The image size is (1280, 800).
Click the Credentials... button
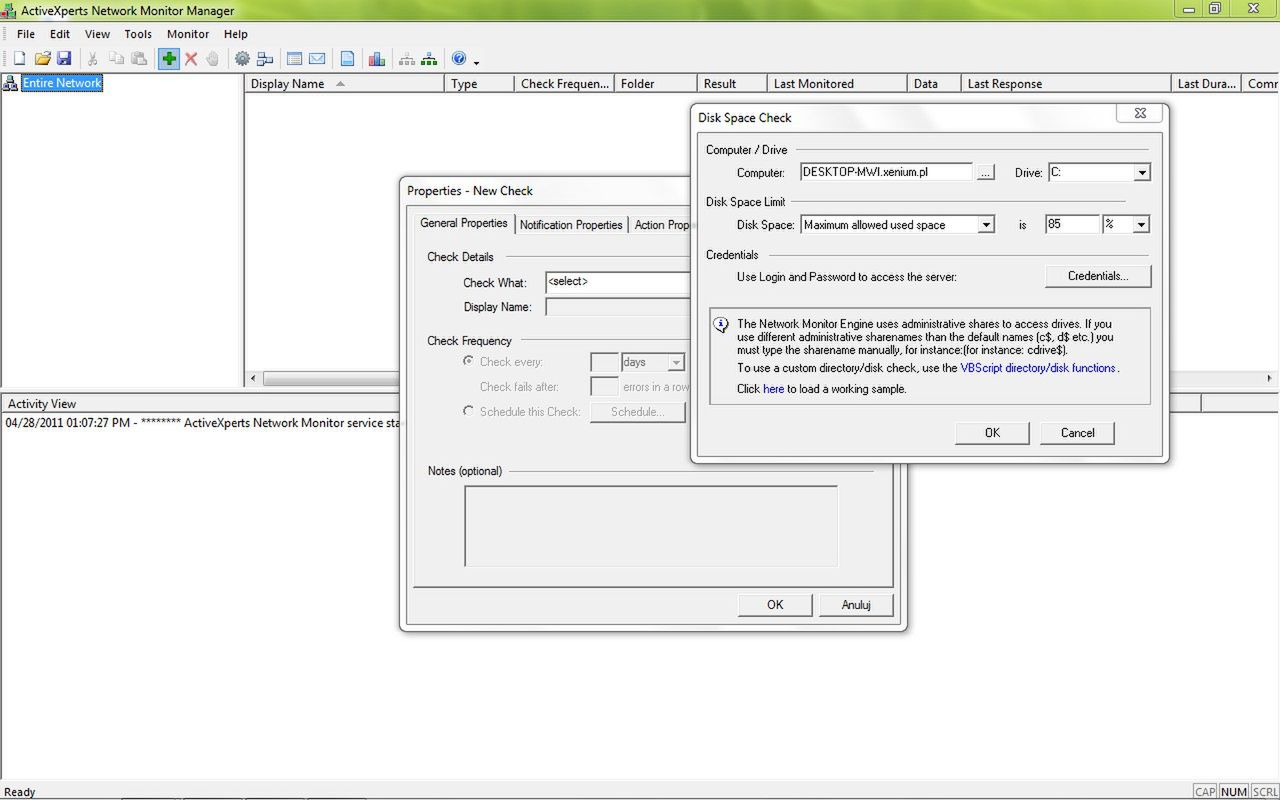click(1098, 276)
